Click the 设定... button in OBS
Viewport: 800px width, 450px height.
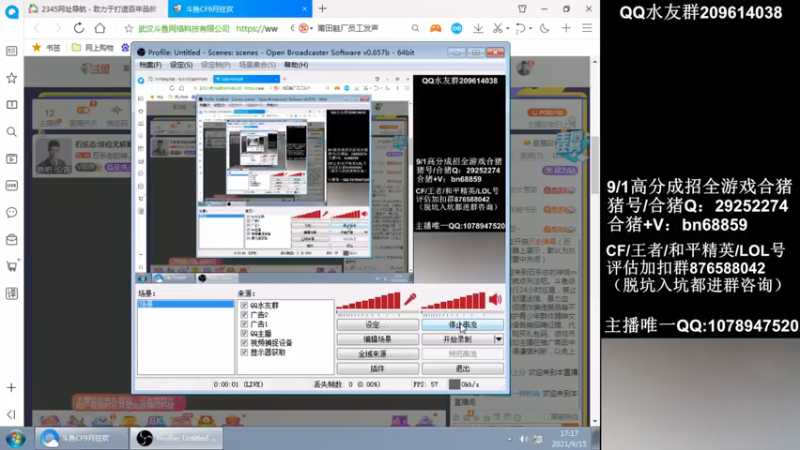coord(378,324)
